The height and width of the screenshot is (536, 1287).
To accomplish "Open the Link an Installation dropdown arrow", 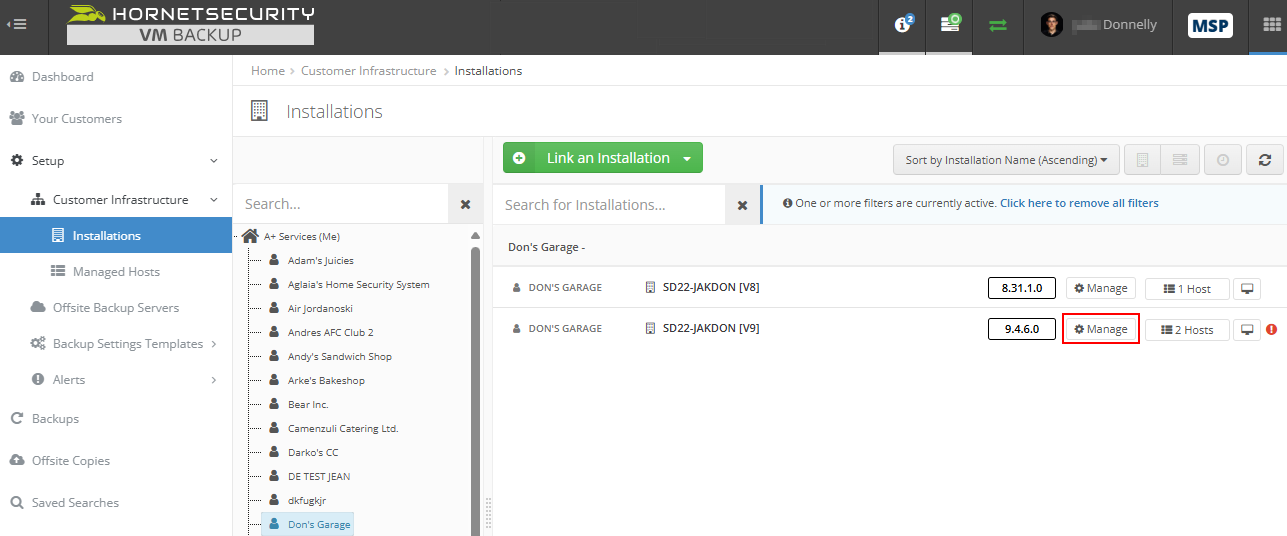I will click(687, 158).
